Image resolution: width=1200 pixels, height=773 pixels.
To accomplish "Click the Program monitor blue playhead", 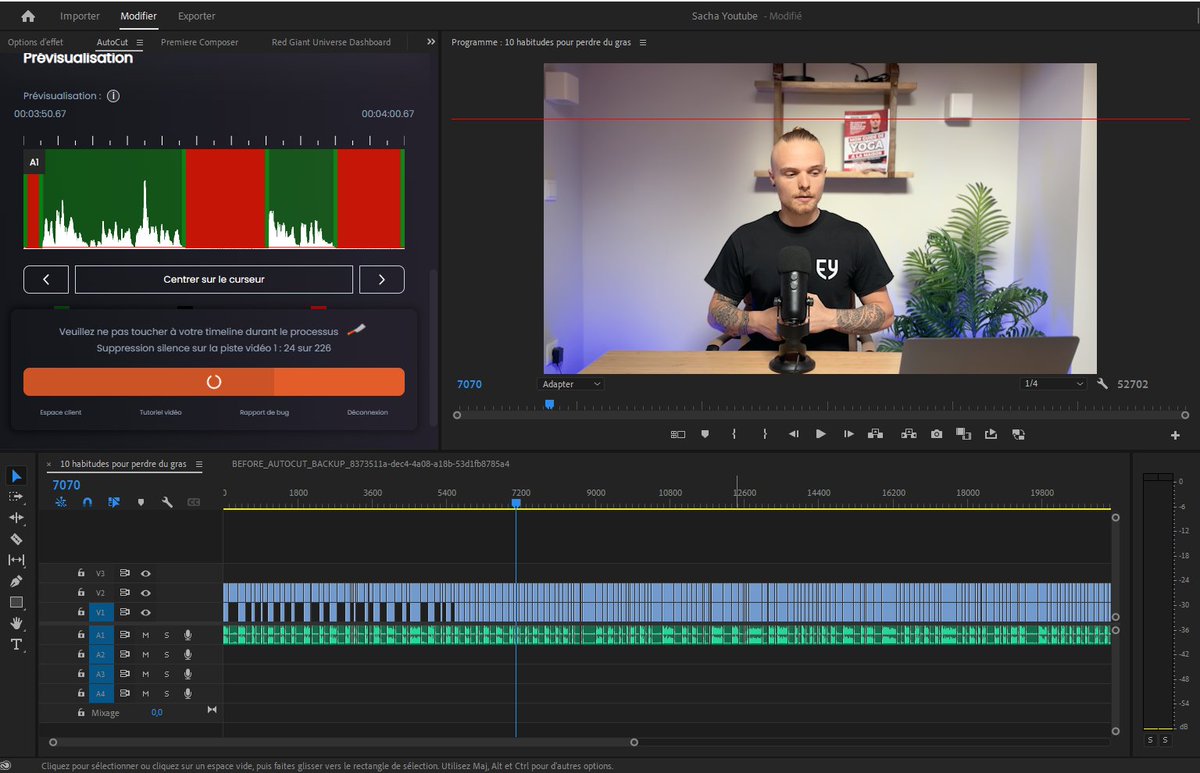I will pyautogui.click(x=549, y=404).
